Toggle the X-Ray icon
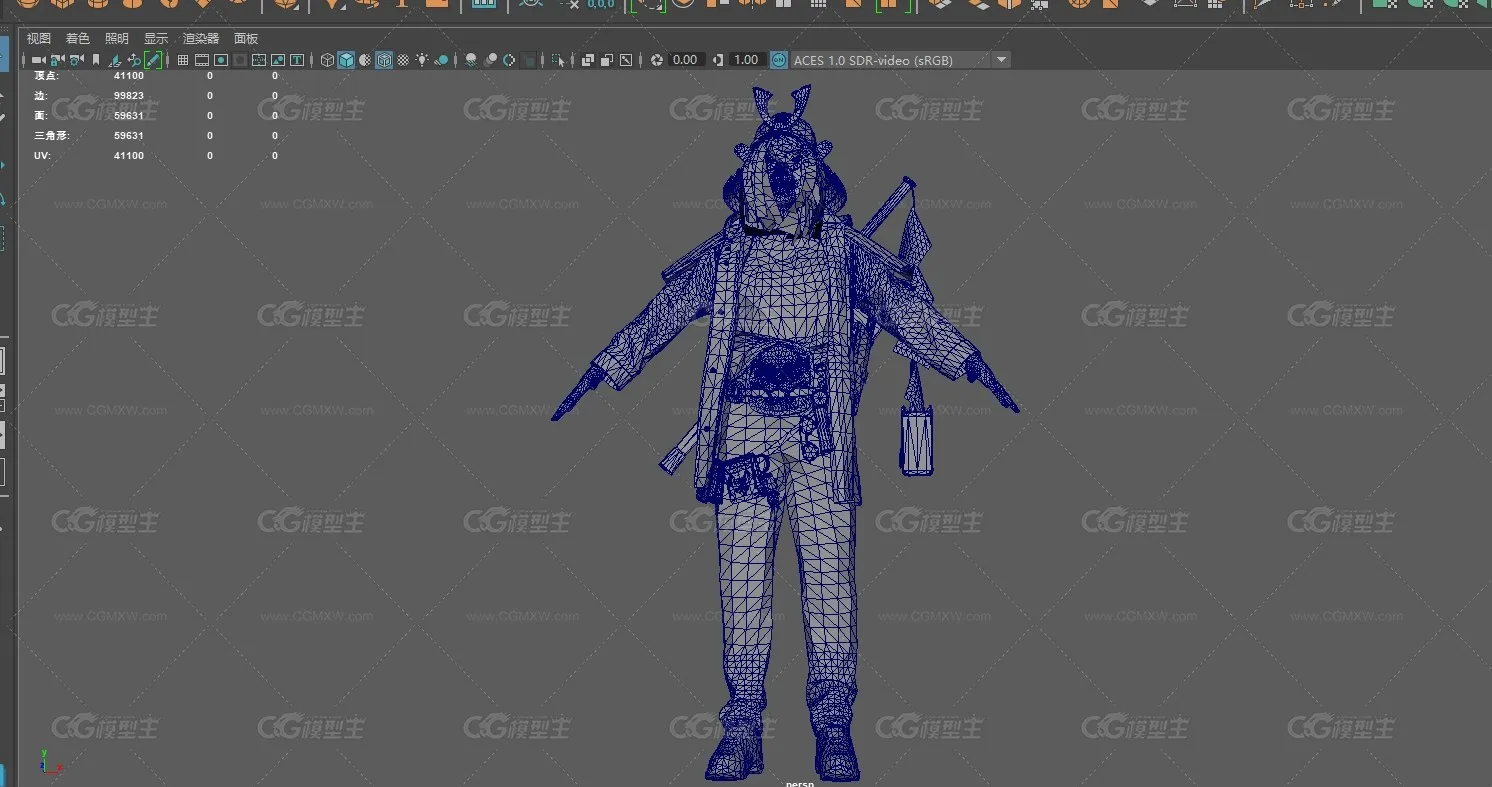The width and height of the screenshot is (1492, 787). coord(588,60)
